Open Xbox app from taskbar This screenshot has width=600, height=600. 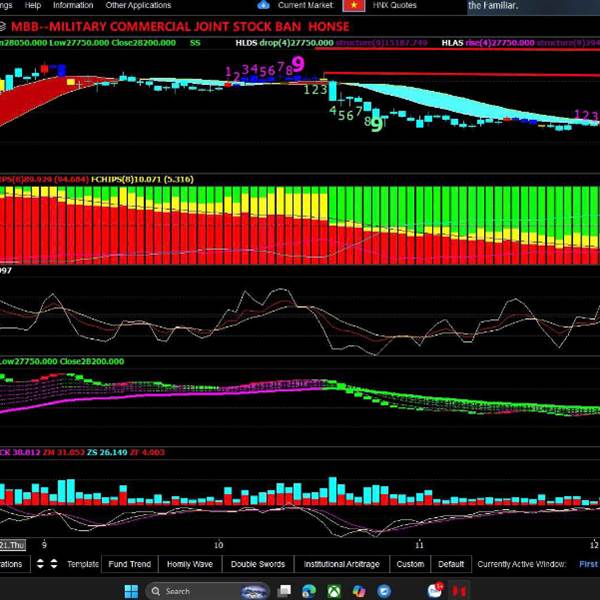point(334,591)
